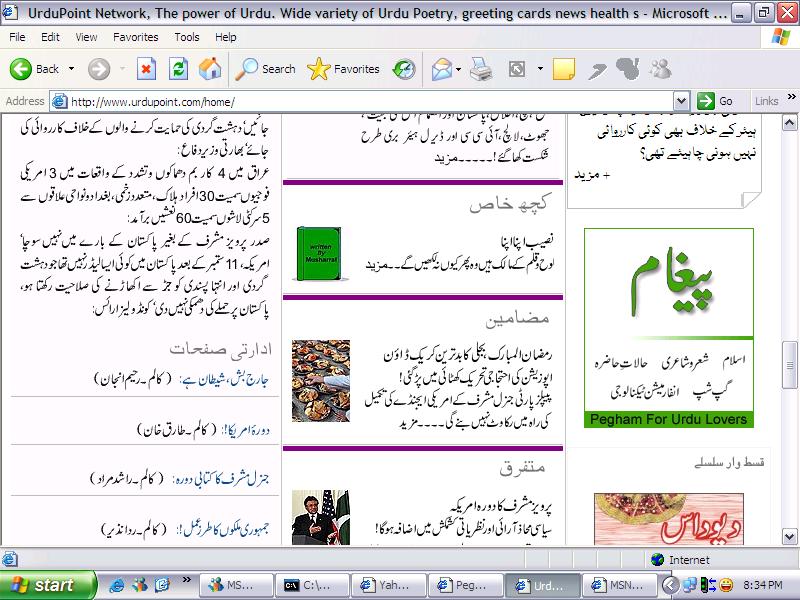Refresh the current page
This screenshot has width=800, height=600.
coord(179,69)
